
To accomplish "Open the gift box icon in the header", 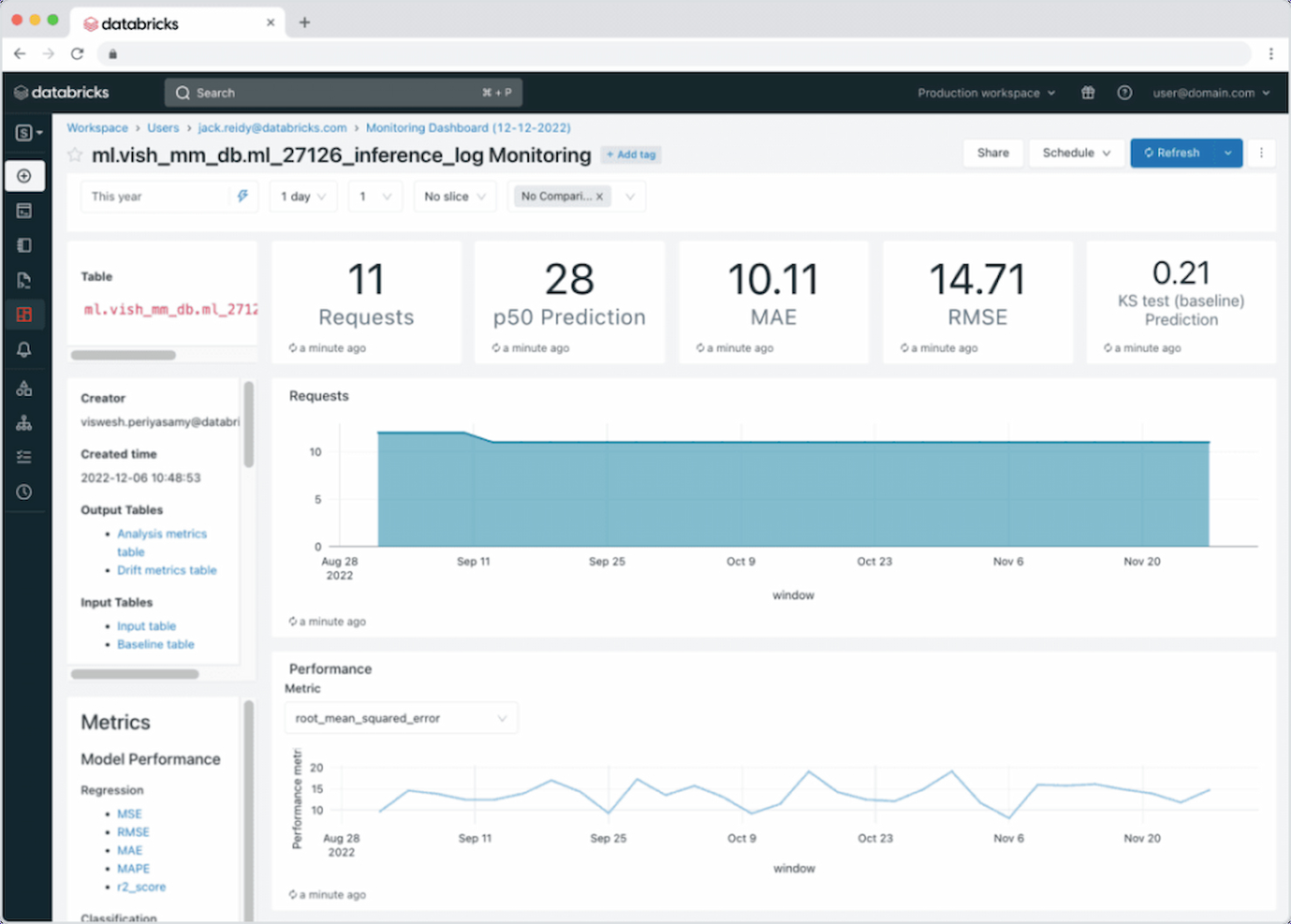I will tap(1087, 92).
